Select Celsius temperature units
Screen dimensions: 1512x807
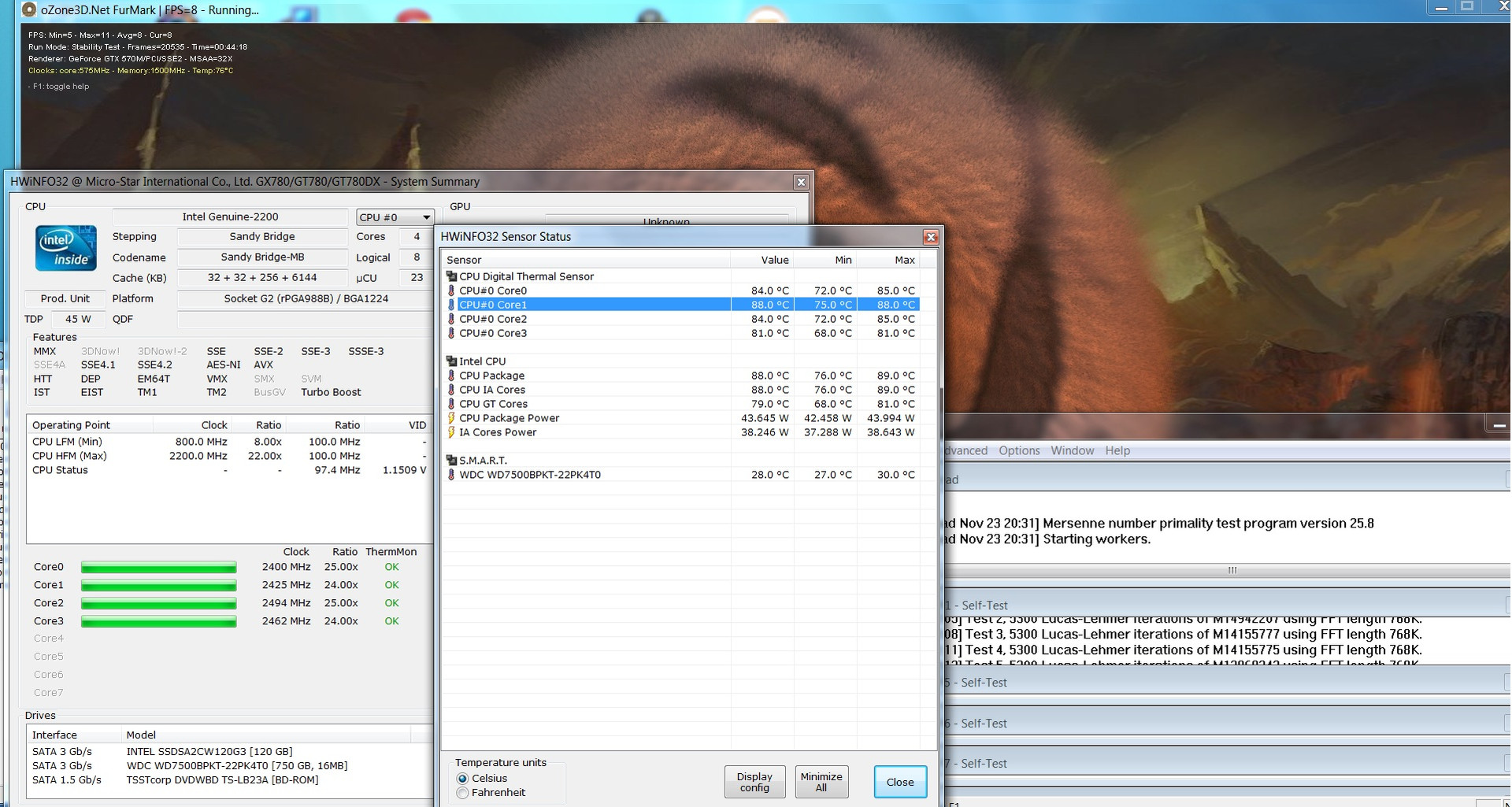pyautogui.click(x=462, y=778)
